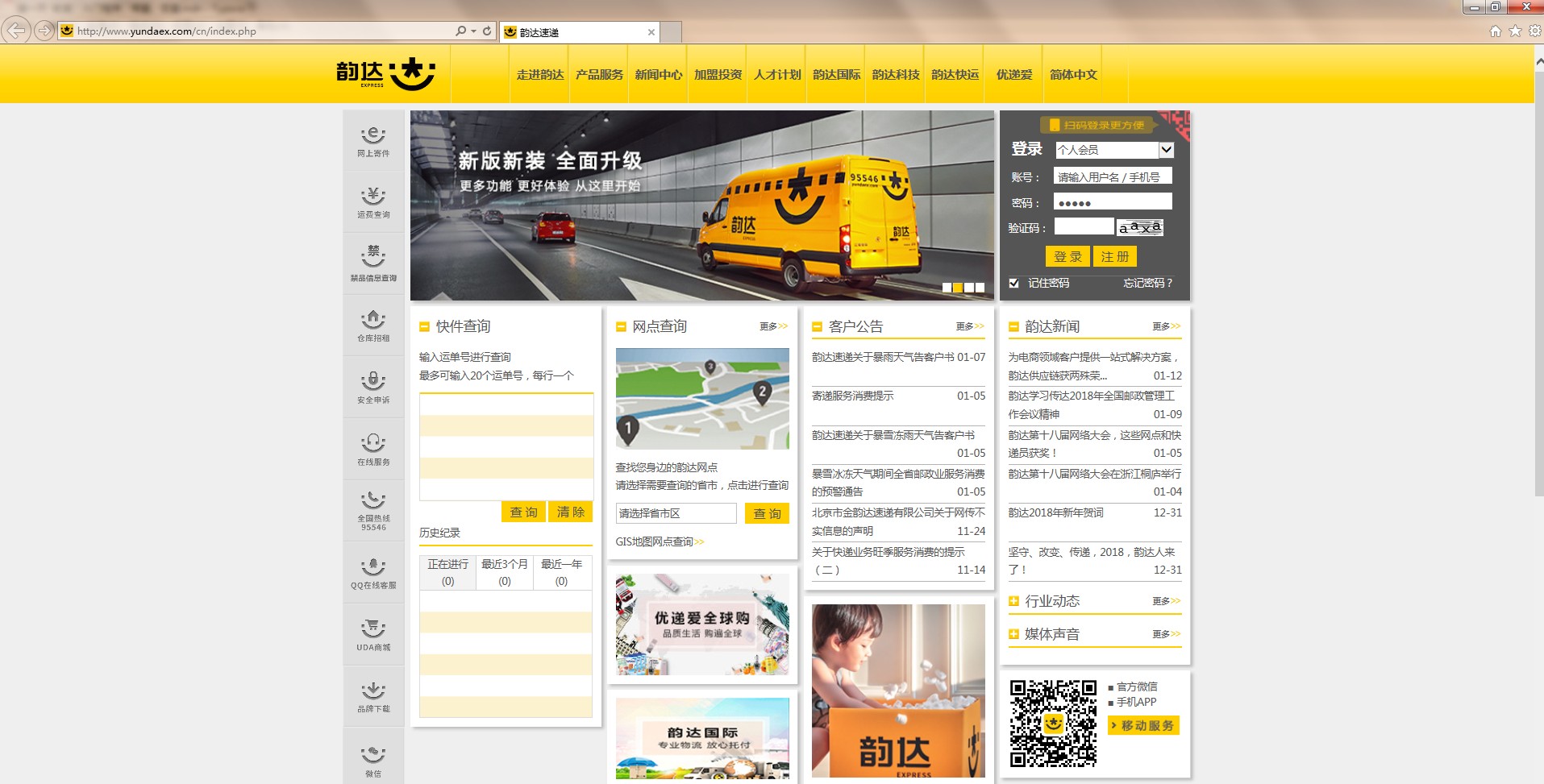The image size is (1544, 784).
Task: Open the 禁品信息查询 sidebar icon
Action: coord(373,263)
